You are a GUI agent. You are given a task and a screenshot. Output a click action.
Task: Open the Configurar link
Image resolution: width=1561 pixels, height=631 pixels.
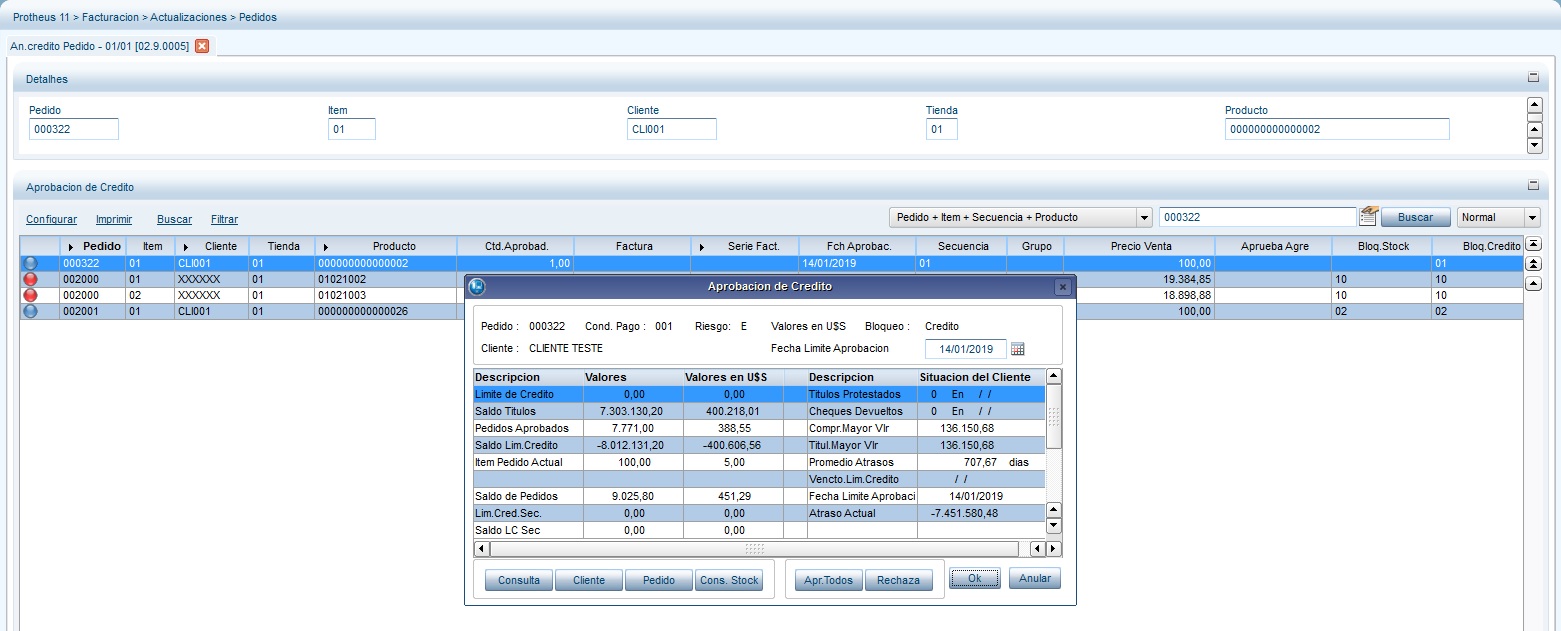pos(51,219)
